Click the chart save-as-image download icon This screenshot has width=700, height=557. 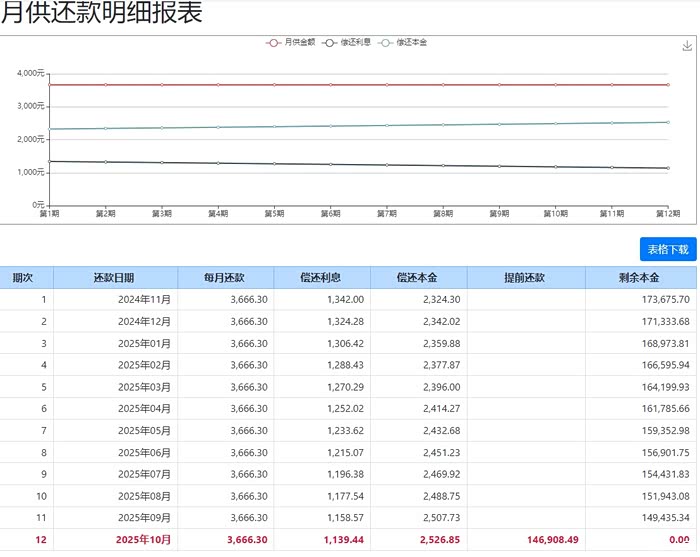pyautogui.click(x=687, y=47)
